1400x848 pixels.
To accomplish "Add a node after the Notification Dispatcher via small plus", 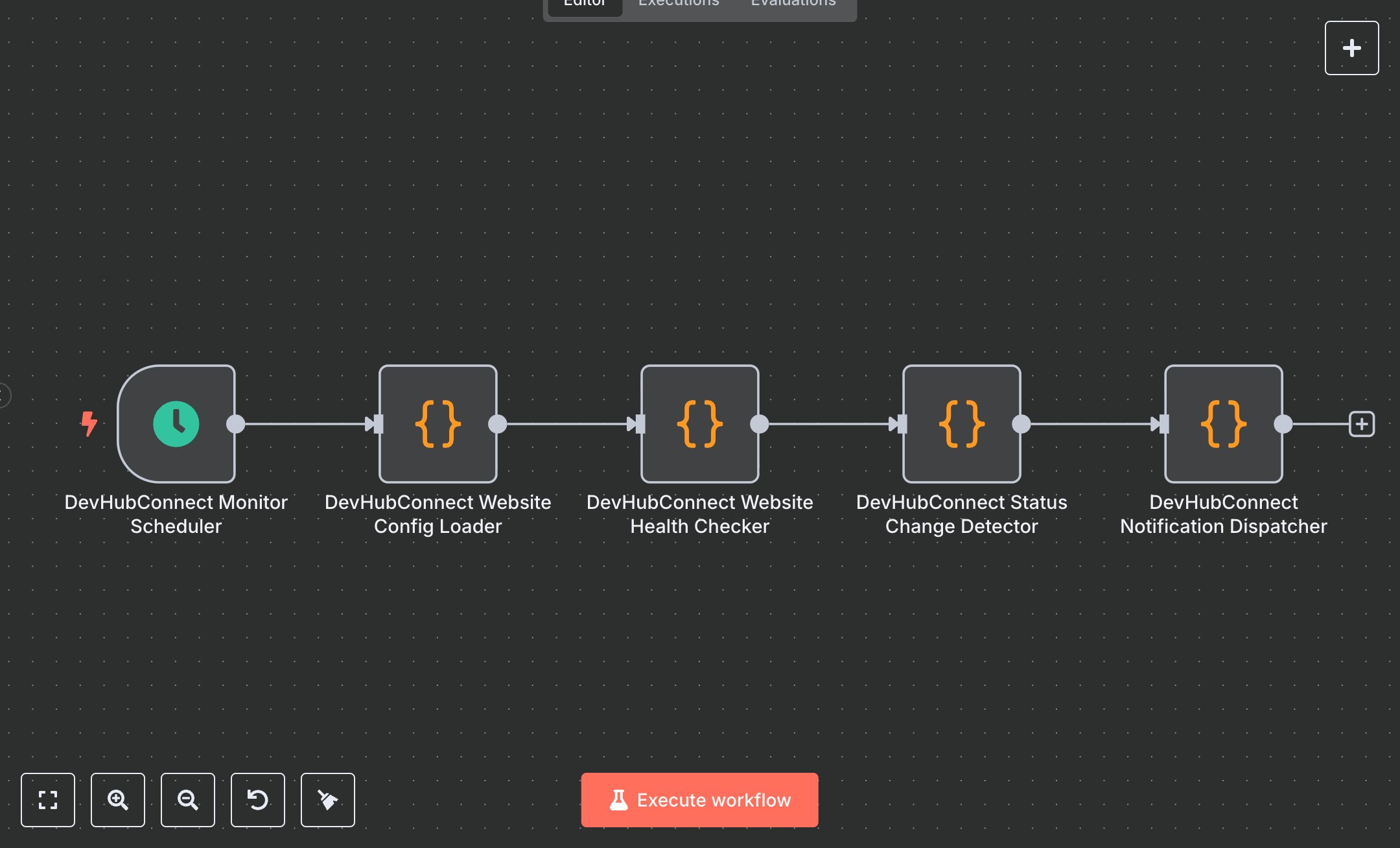I will [1362, 424].
